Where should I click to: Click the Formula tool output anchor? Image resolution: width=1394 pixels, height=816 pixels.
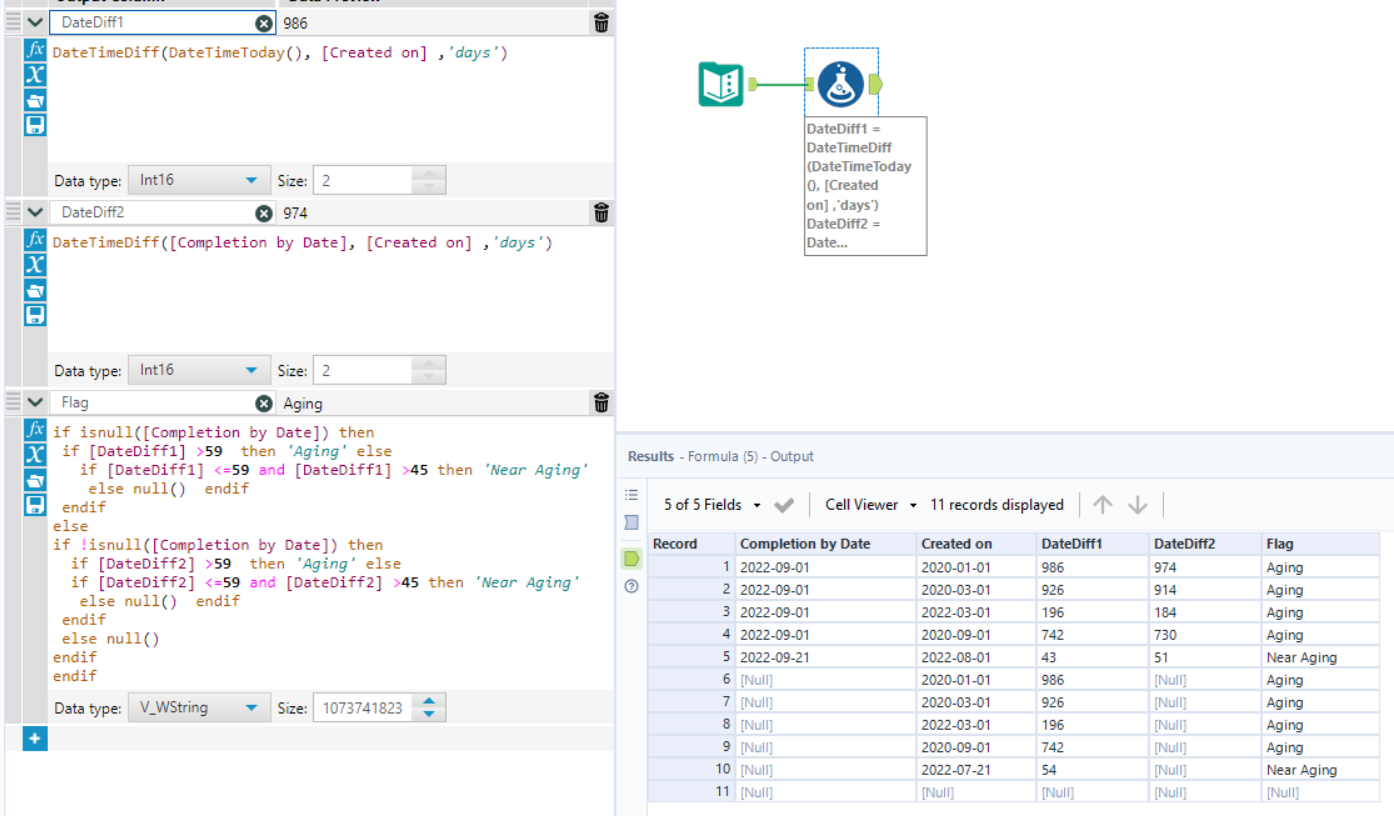tap(876, 85)
